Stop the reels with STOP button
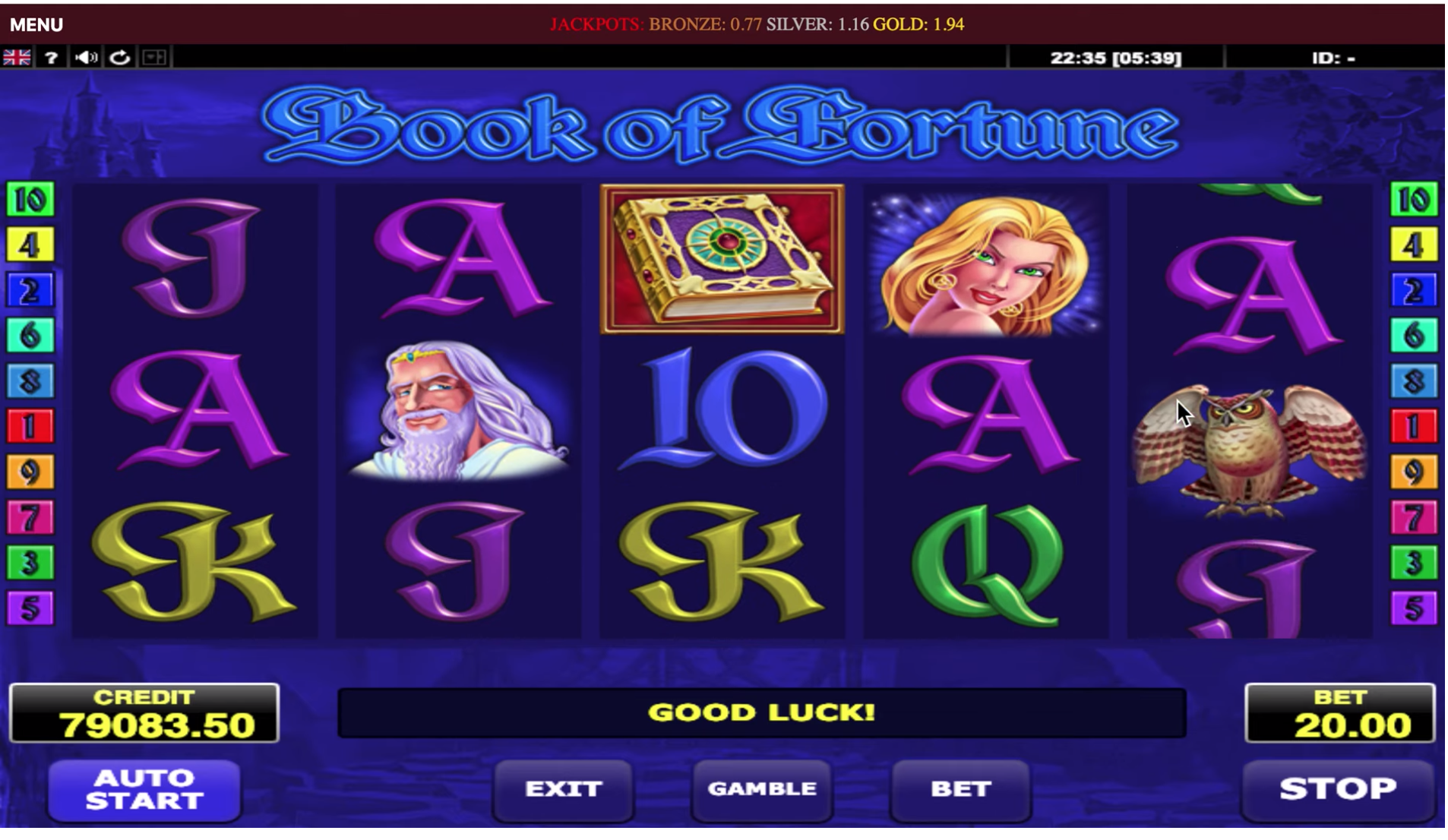The width and height of the screenshot is (1448, 840). 1339,790
